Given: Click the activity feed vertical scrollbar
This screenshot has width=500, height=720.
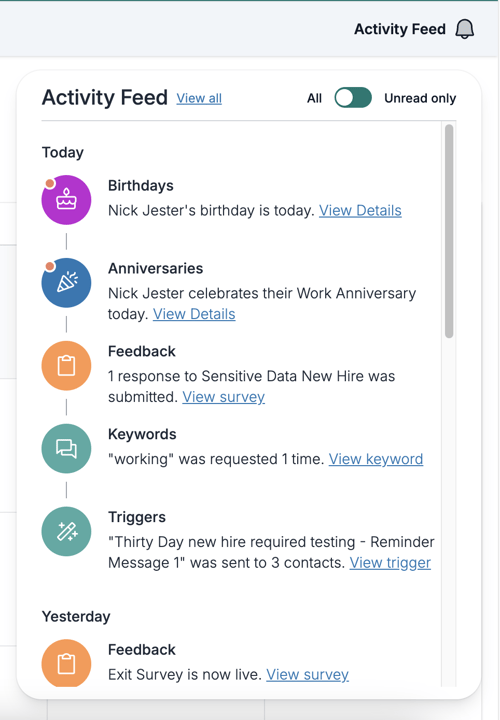Looking at the screenshot, I should (449, 231).
